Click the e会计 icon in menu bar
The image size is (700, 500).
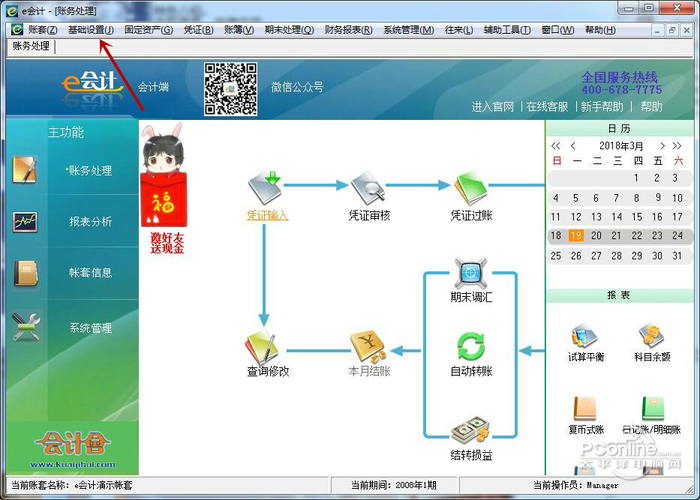pyautogui.click(x=17, y=30)
